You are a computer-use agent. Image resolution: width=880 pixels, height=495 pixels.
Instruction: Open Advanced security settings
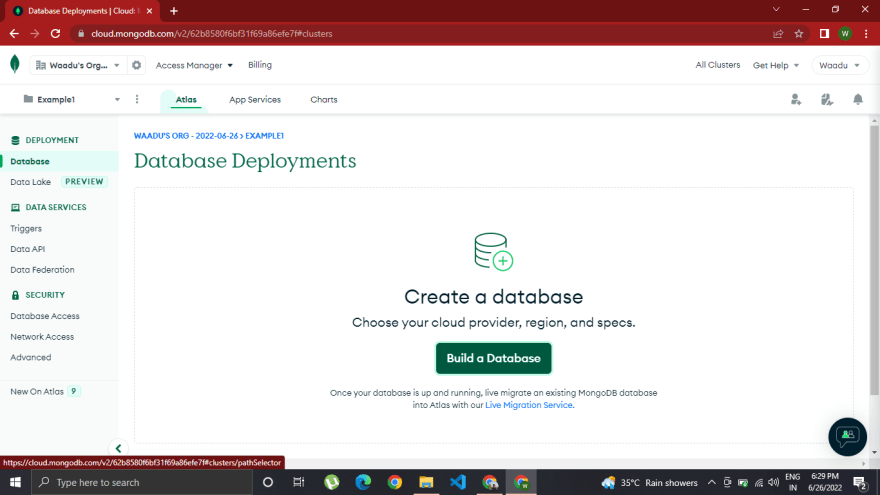click(x=30, y=357)
